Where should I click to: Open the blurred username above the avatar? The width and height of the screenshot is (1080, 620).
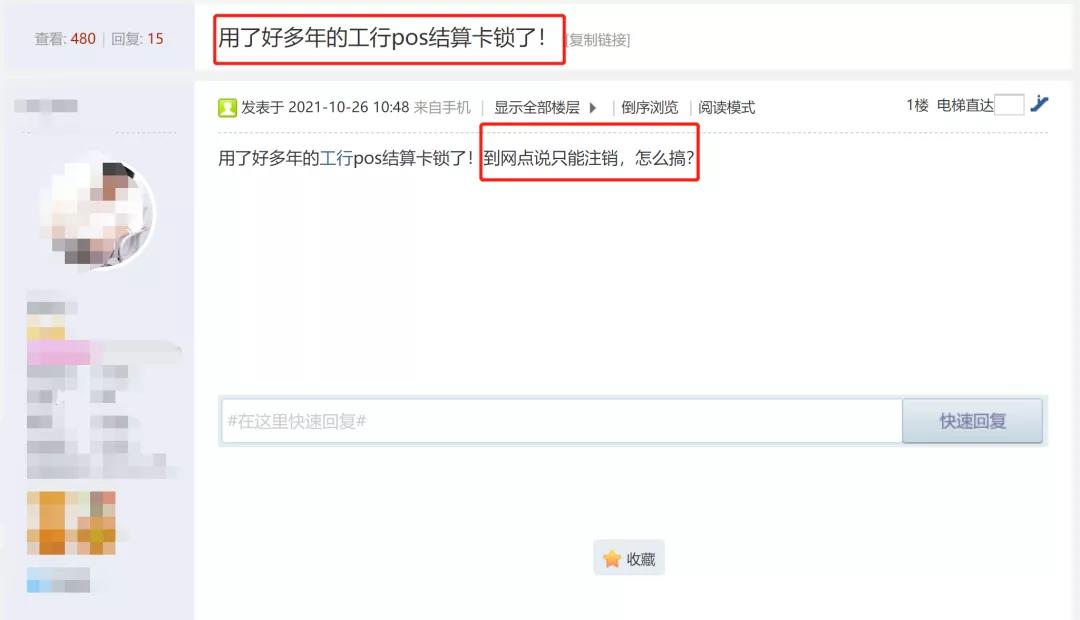pyautogui.click(x=46, y=106)
